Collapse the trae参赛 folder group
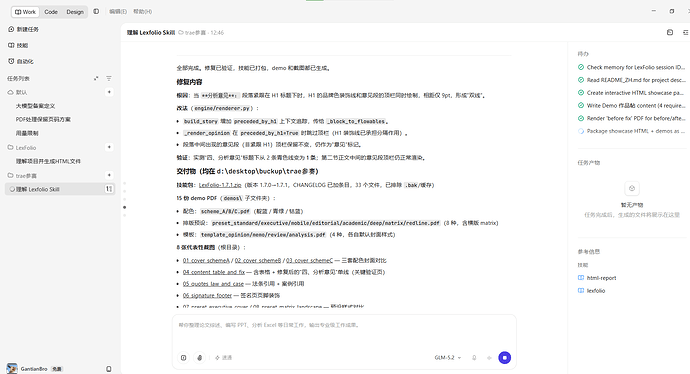The image size is (690, 374). pyautogui.click(x=22, y=176)
